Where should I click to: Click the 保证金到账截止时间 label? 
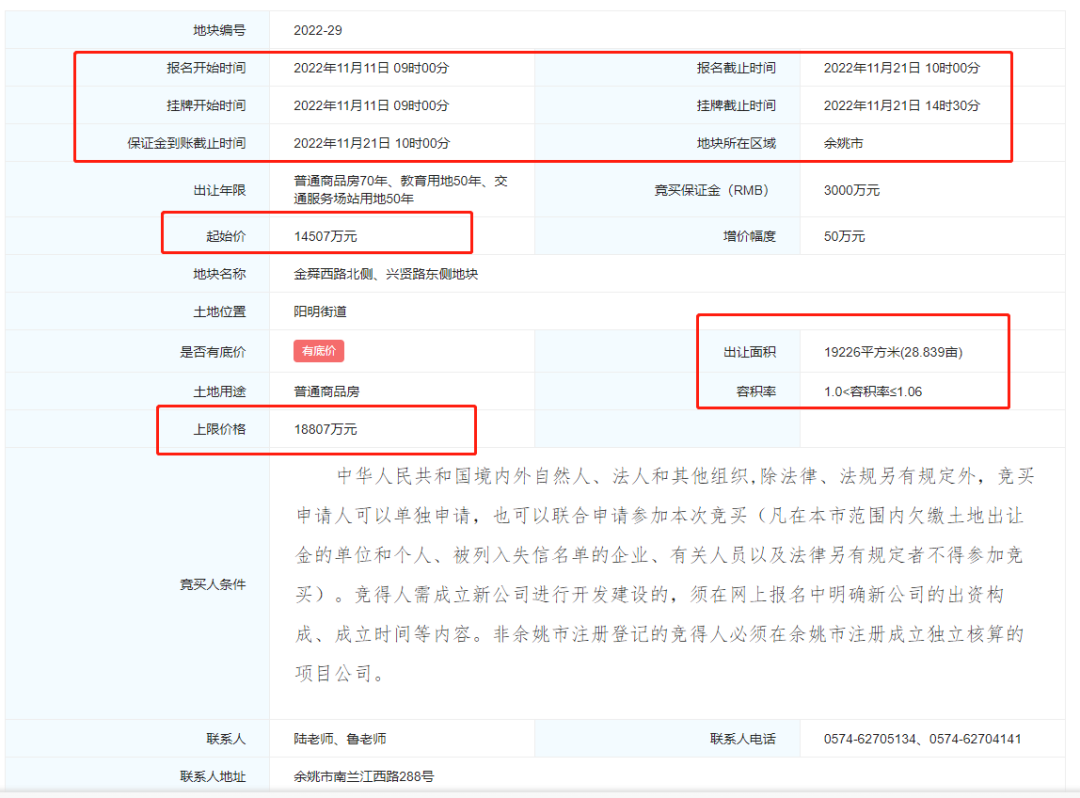(187, 143)
